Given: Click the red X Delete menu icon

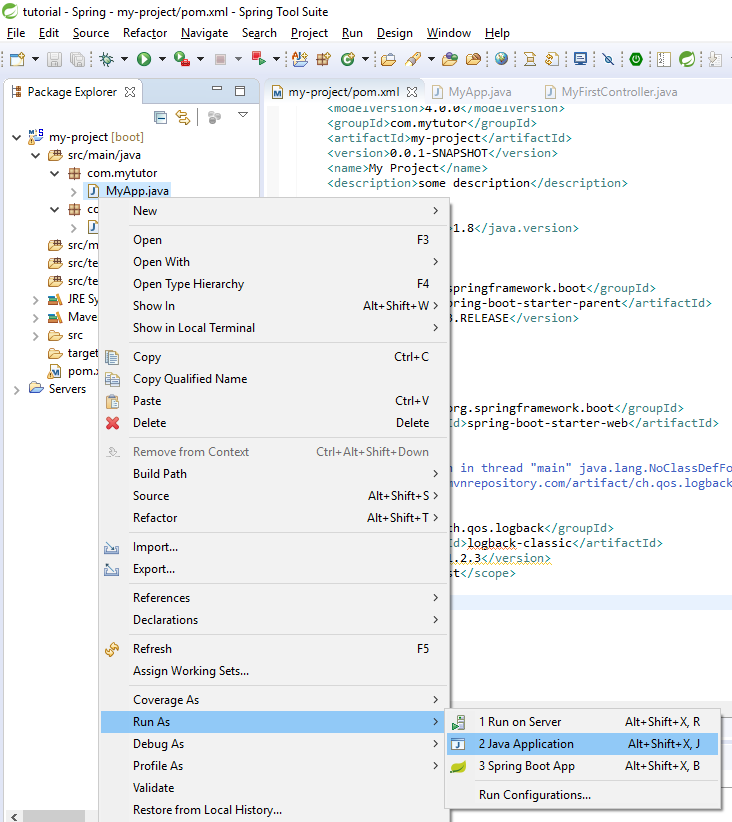Looking at the screenshot, I should pos(112,423).
